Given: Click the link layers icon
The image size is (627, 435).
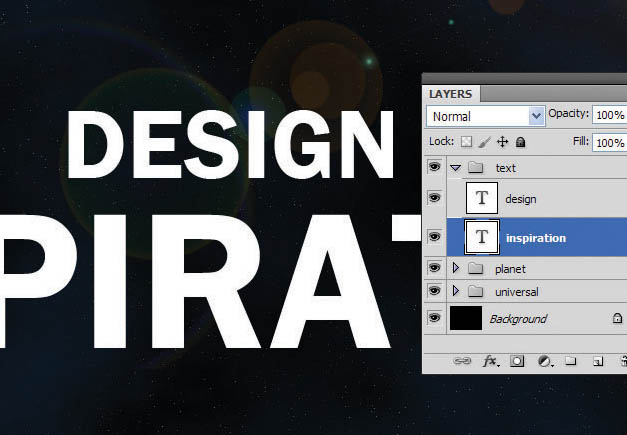Looking at the screenshot, I should coord(462,361).
